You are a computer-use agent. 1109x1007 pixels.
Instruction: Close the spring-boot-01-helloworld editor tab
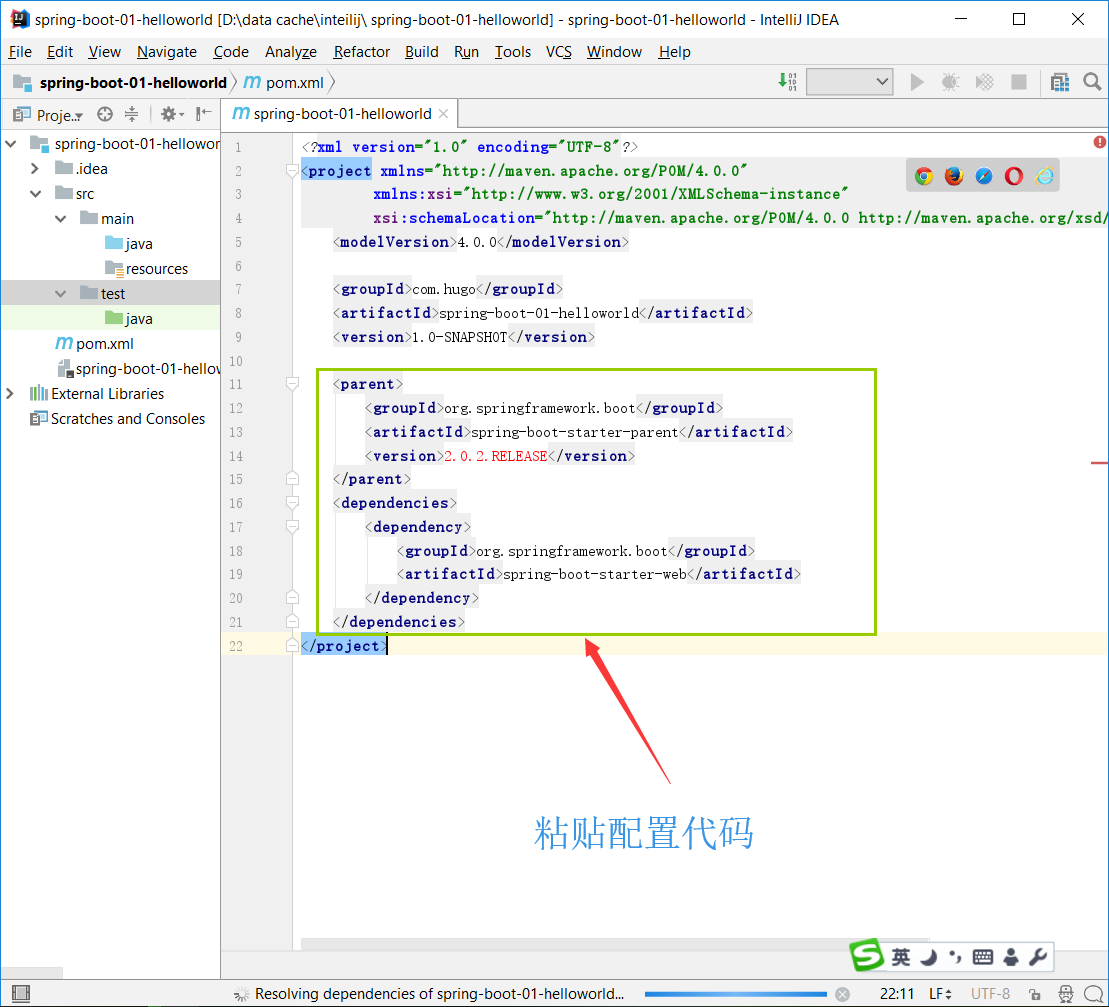coord(444,114)
